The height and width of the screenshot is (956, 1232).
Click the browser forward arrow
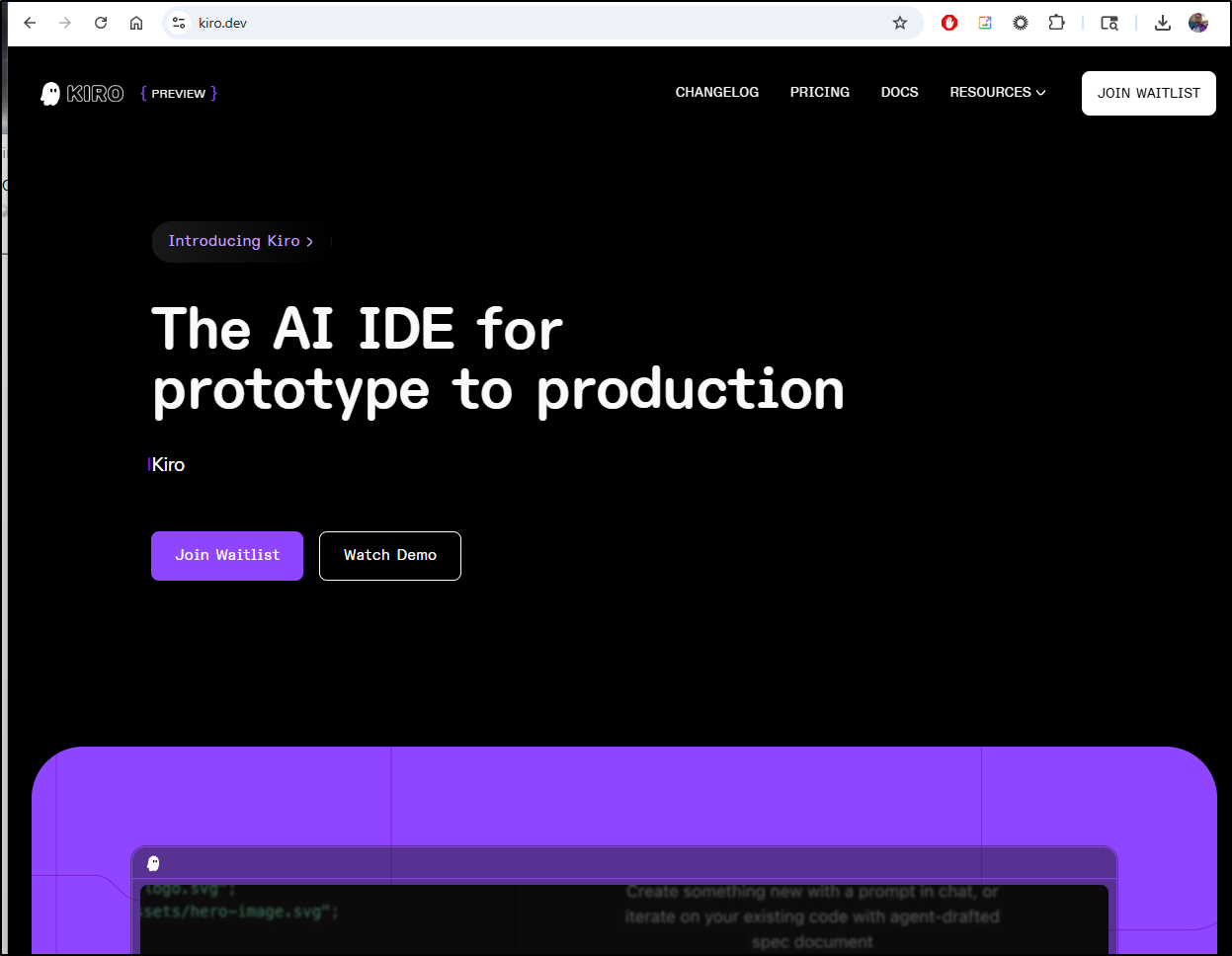tap(65, 23)
